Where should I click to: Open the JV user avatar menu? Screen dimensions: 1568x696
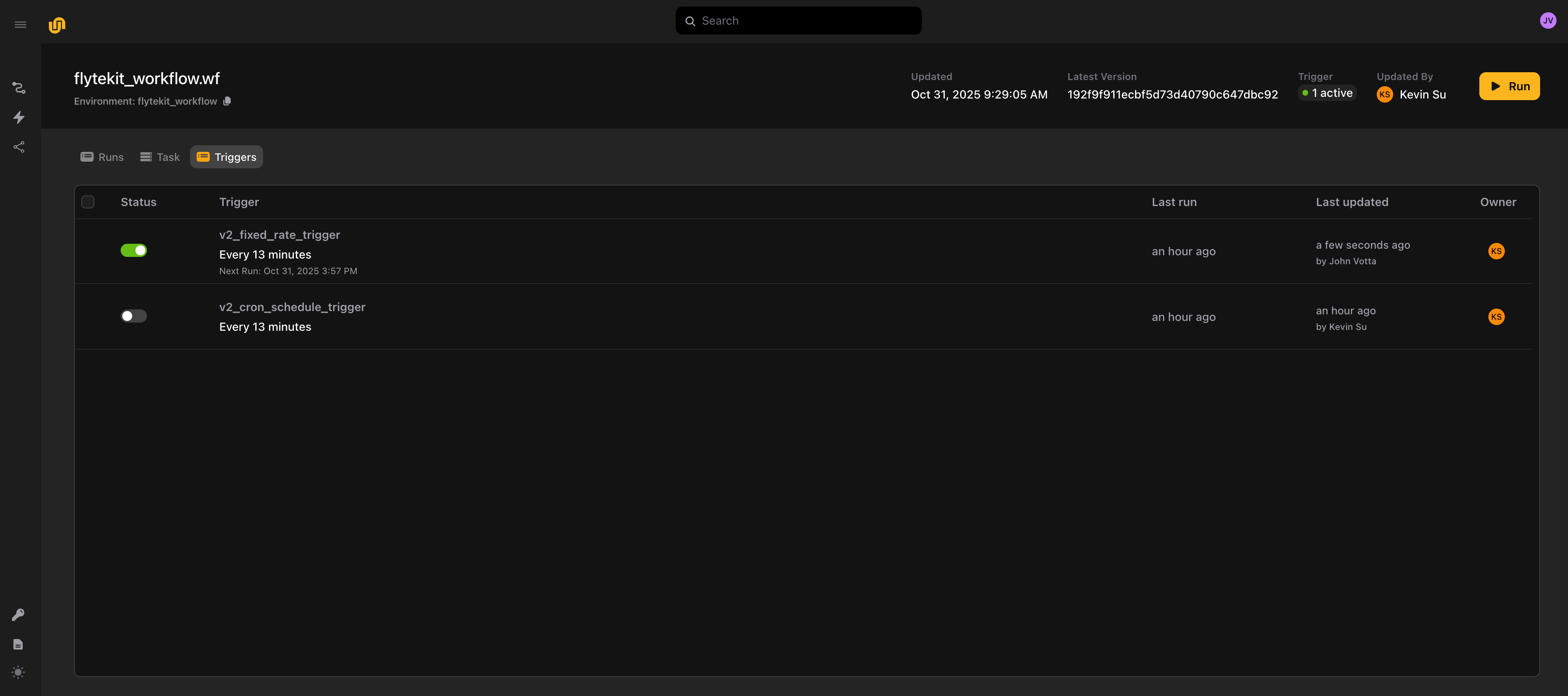coord(1547,21)
